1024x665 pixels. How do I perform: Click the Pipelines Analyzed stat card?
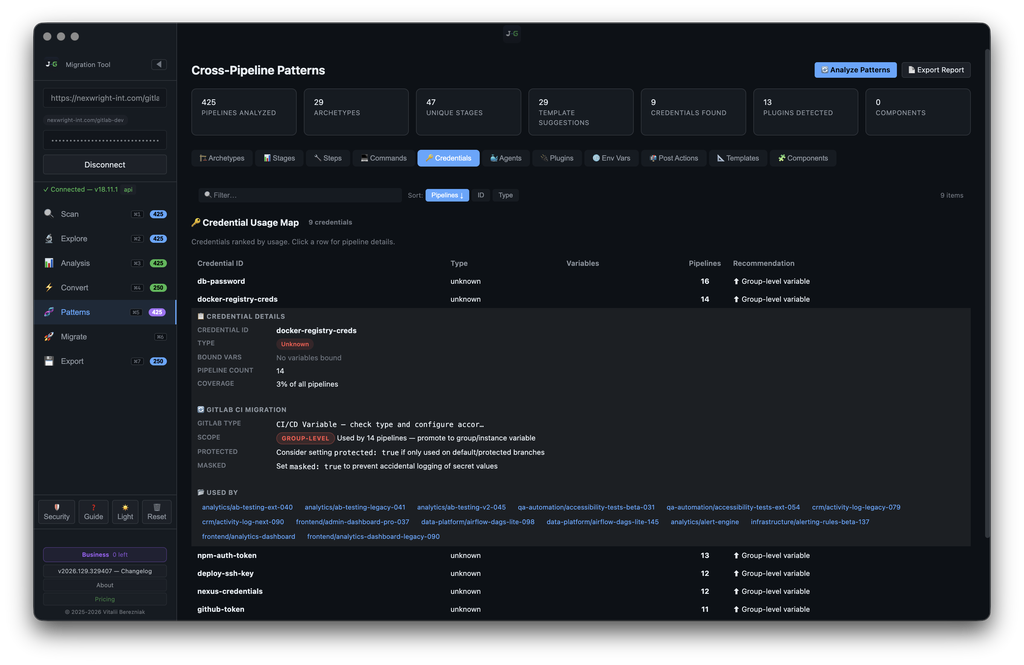click(244, 112)
